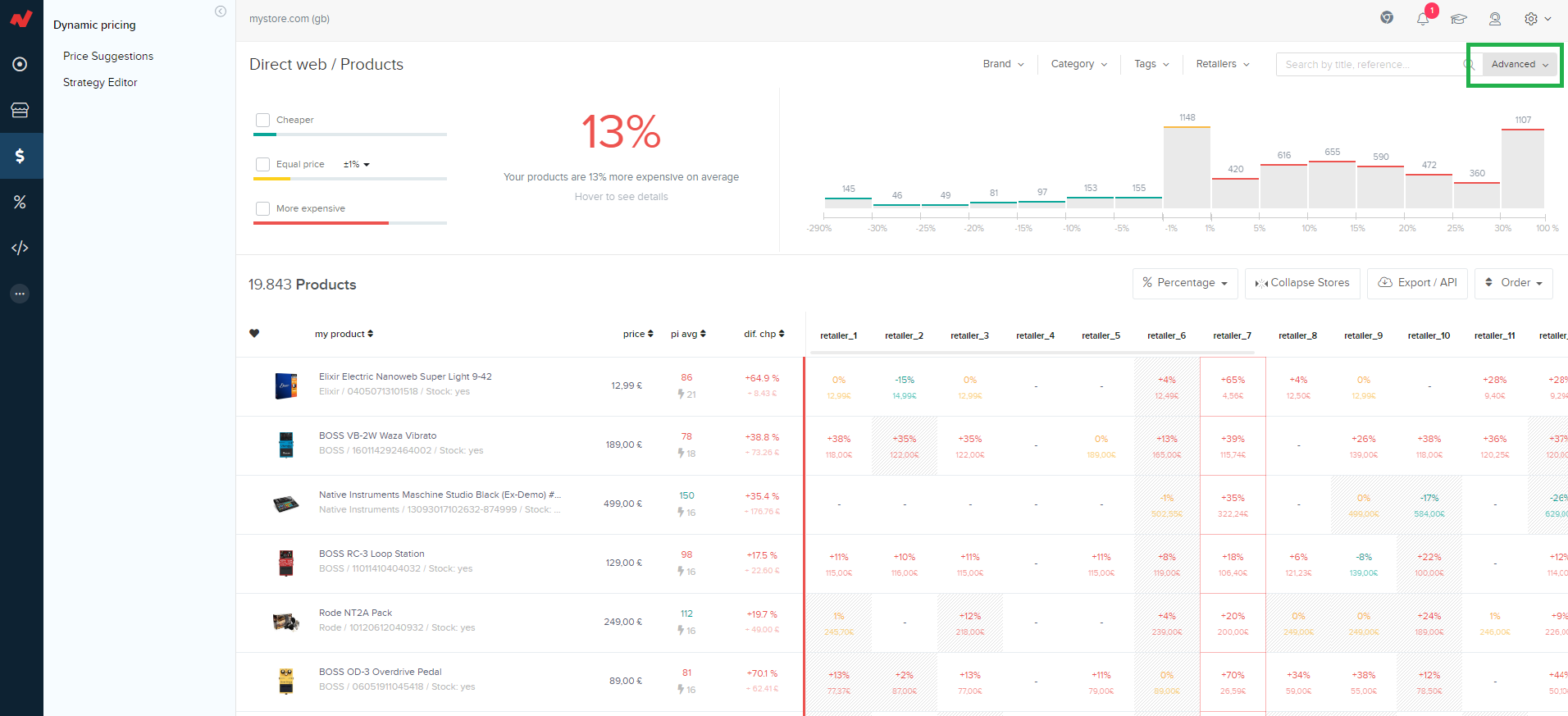Click the 1107 histogram bar
Viewport: 1568px width, 716px height.
pyautogui.click(x=1523, y=169)
